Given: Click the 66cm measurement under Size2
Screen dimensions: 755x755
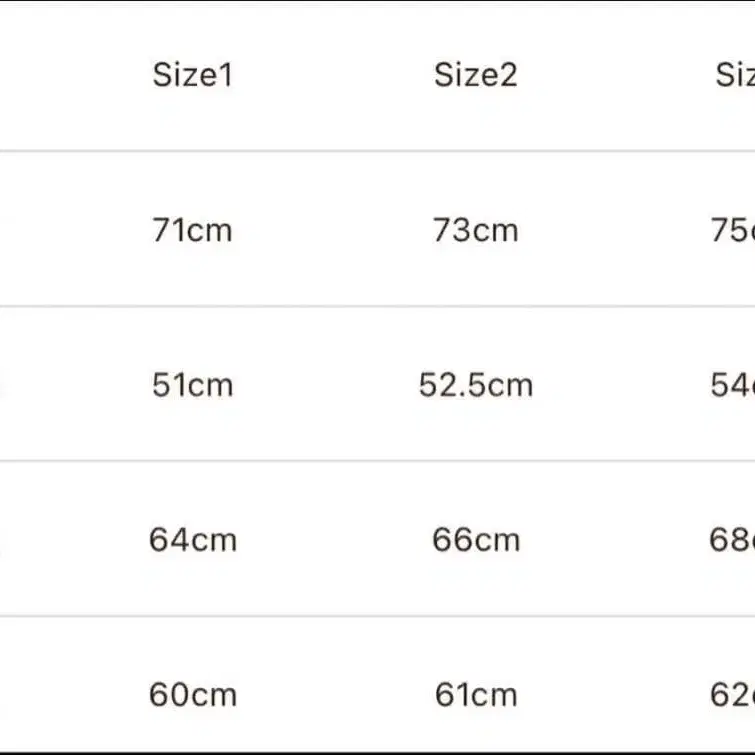Looking at the screenshot, I should tap(475, 540).
